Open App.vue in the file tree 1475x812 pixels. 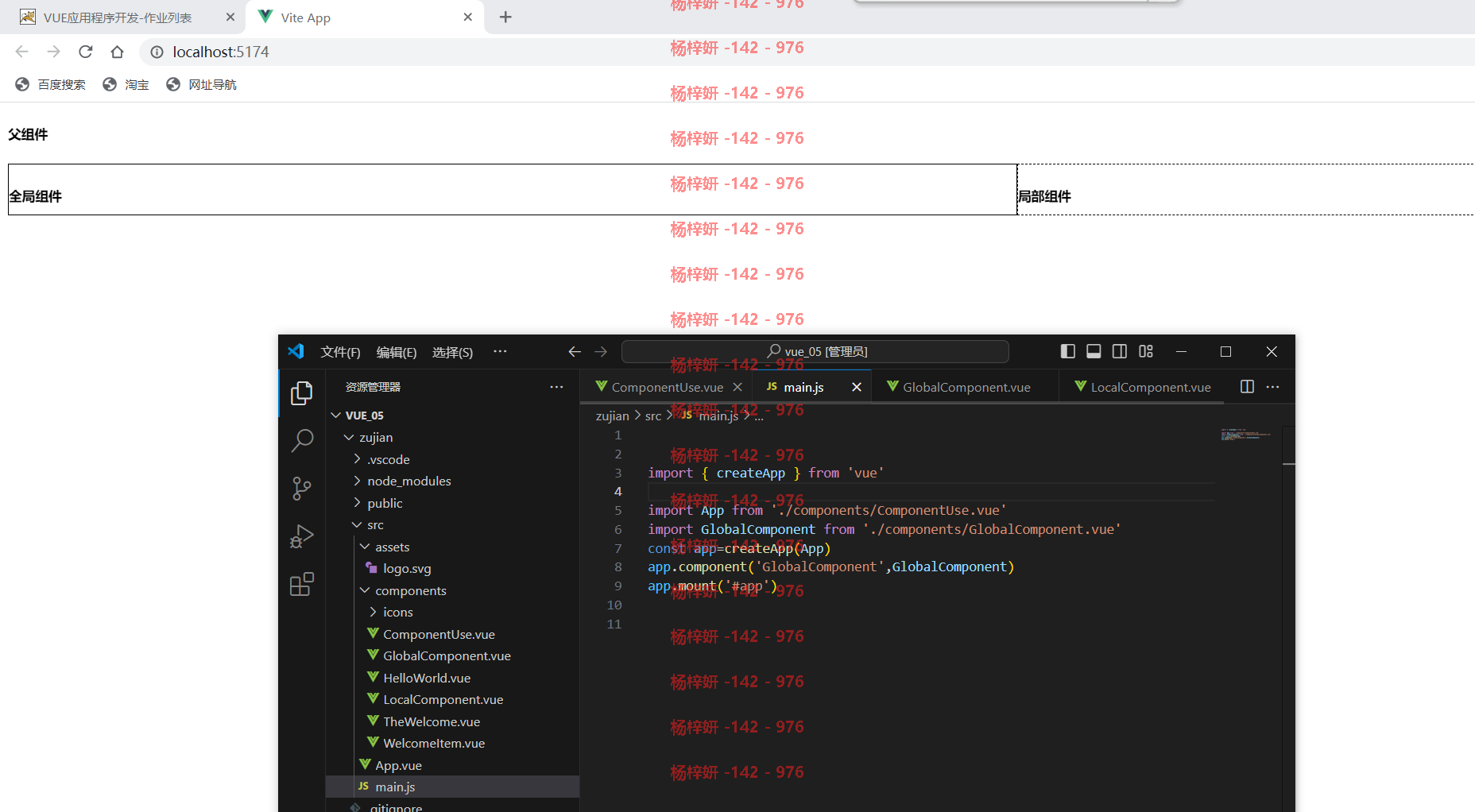398,765
